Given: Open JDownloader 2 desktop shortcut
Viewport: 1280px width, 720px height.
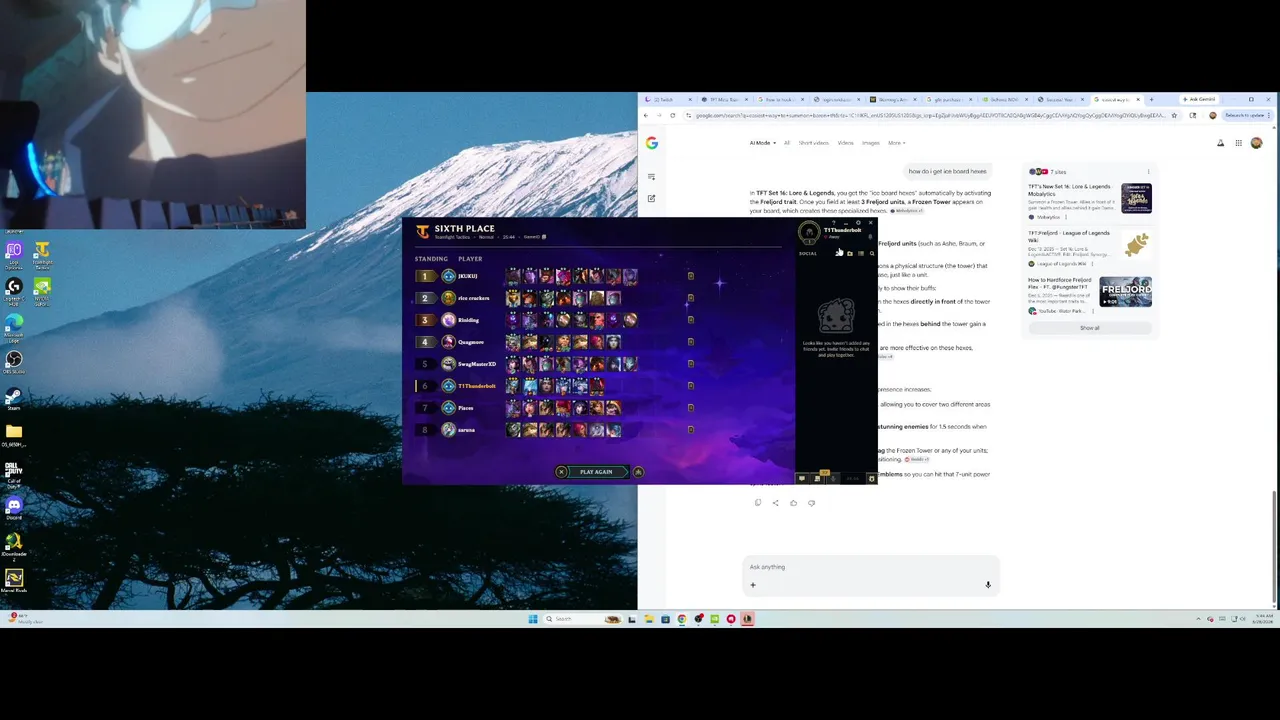Looking at the screenshot, I should click(x=14, y=545).
